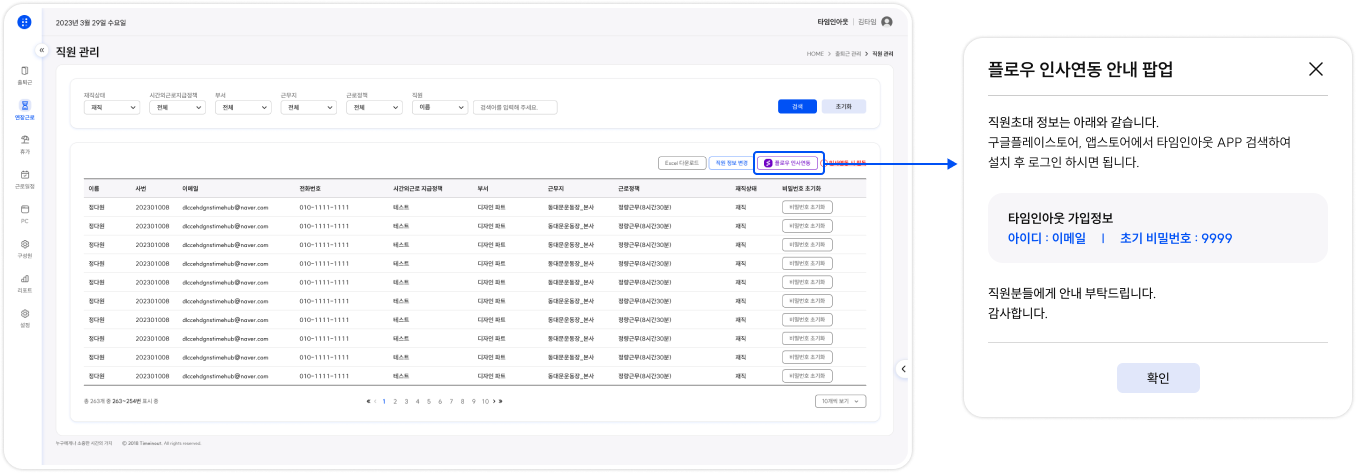Click HOME in the breadcrumb
Viewport: 1356px width, 473px height.
pyautogui.click(x=814, y=52)
